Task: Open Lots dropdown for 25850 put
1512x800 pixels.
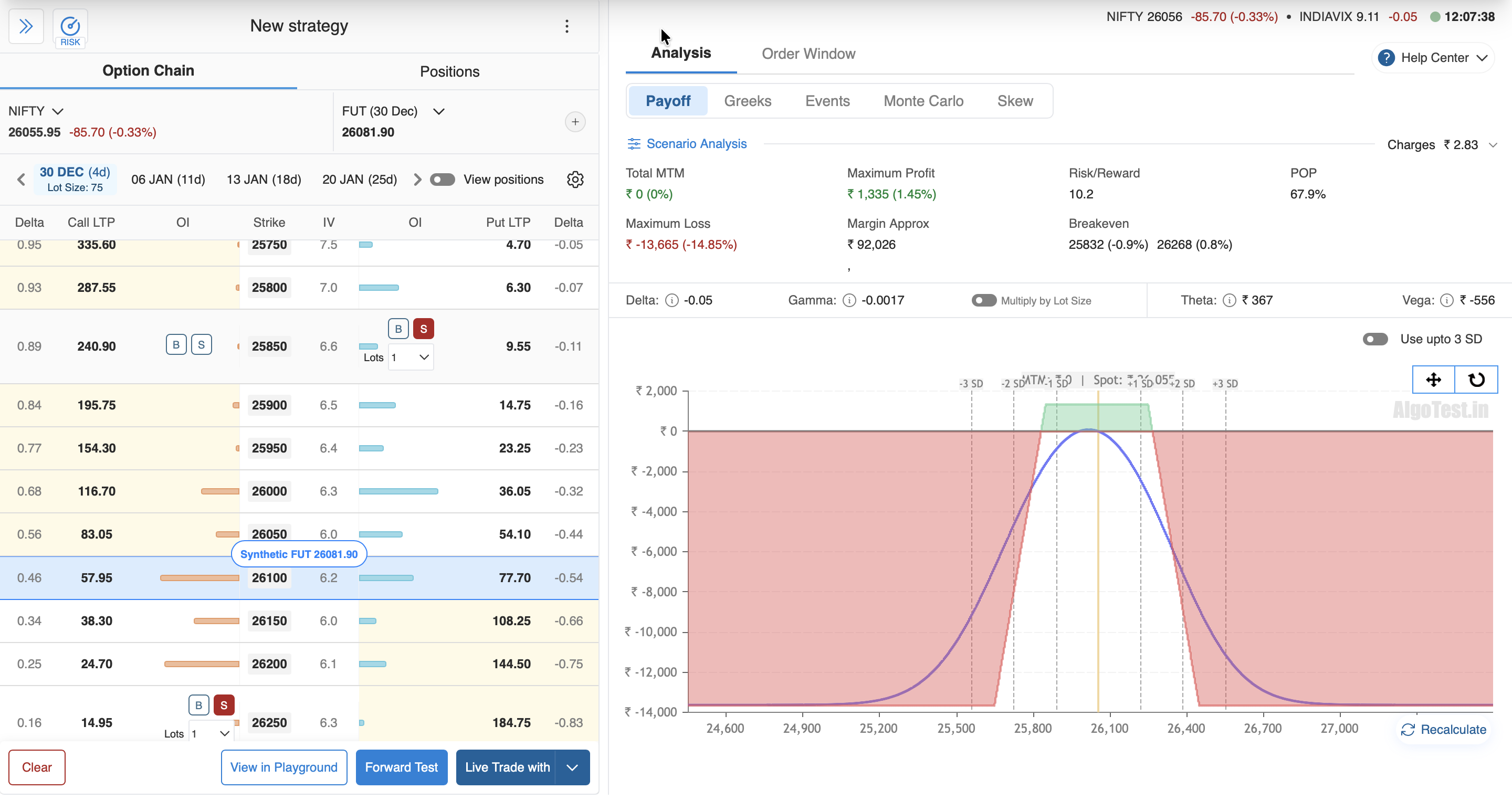Action: click(x=411, y=357)
